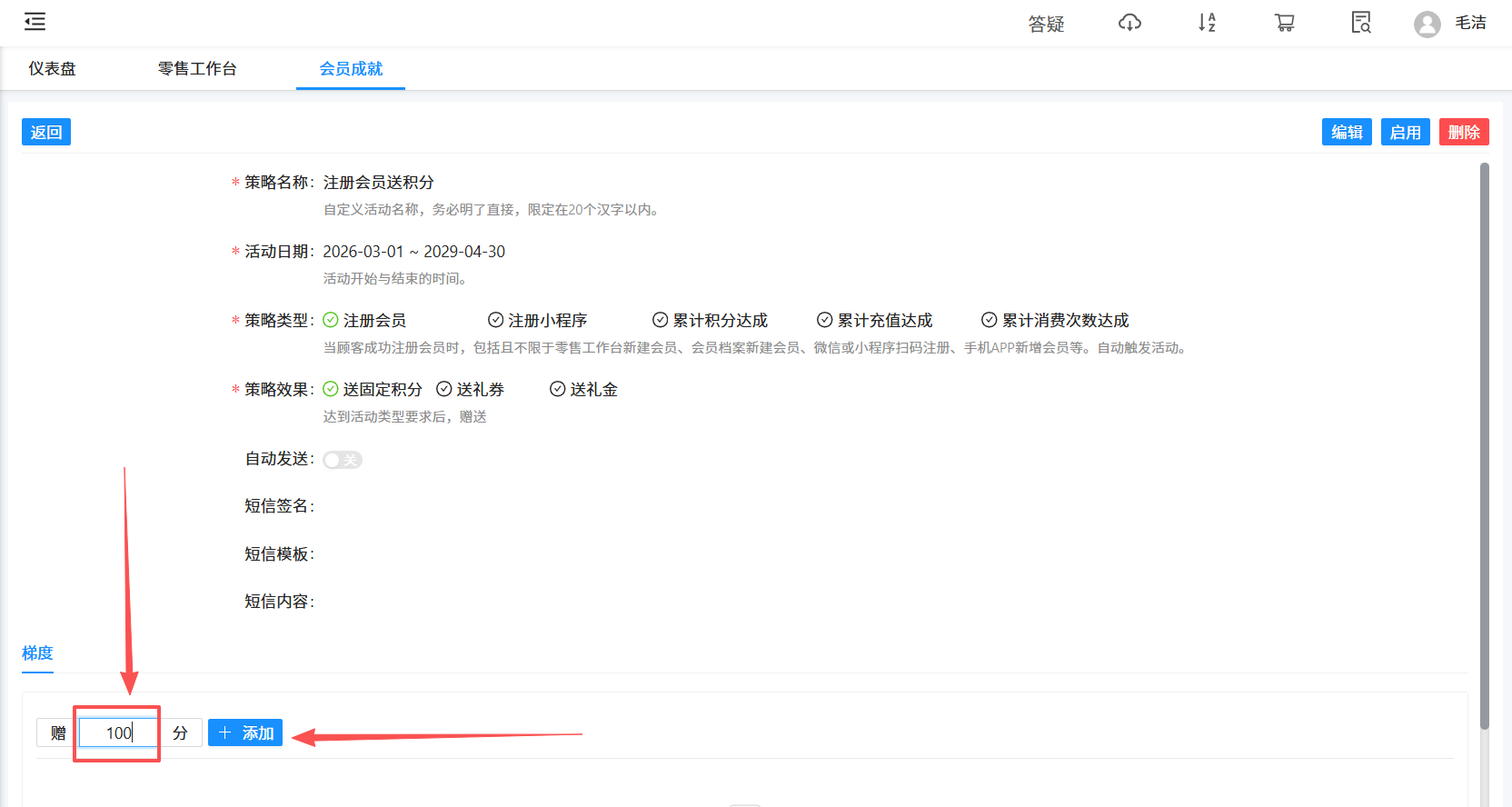Select the 累计充值达成 strategy type
The image size is (1512, 807).
click(875, 320)
